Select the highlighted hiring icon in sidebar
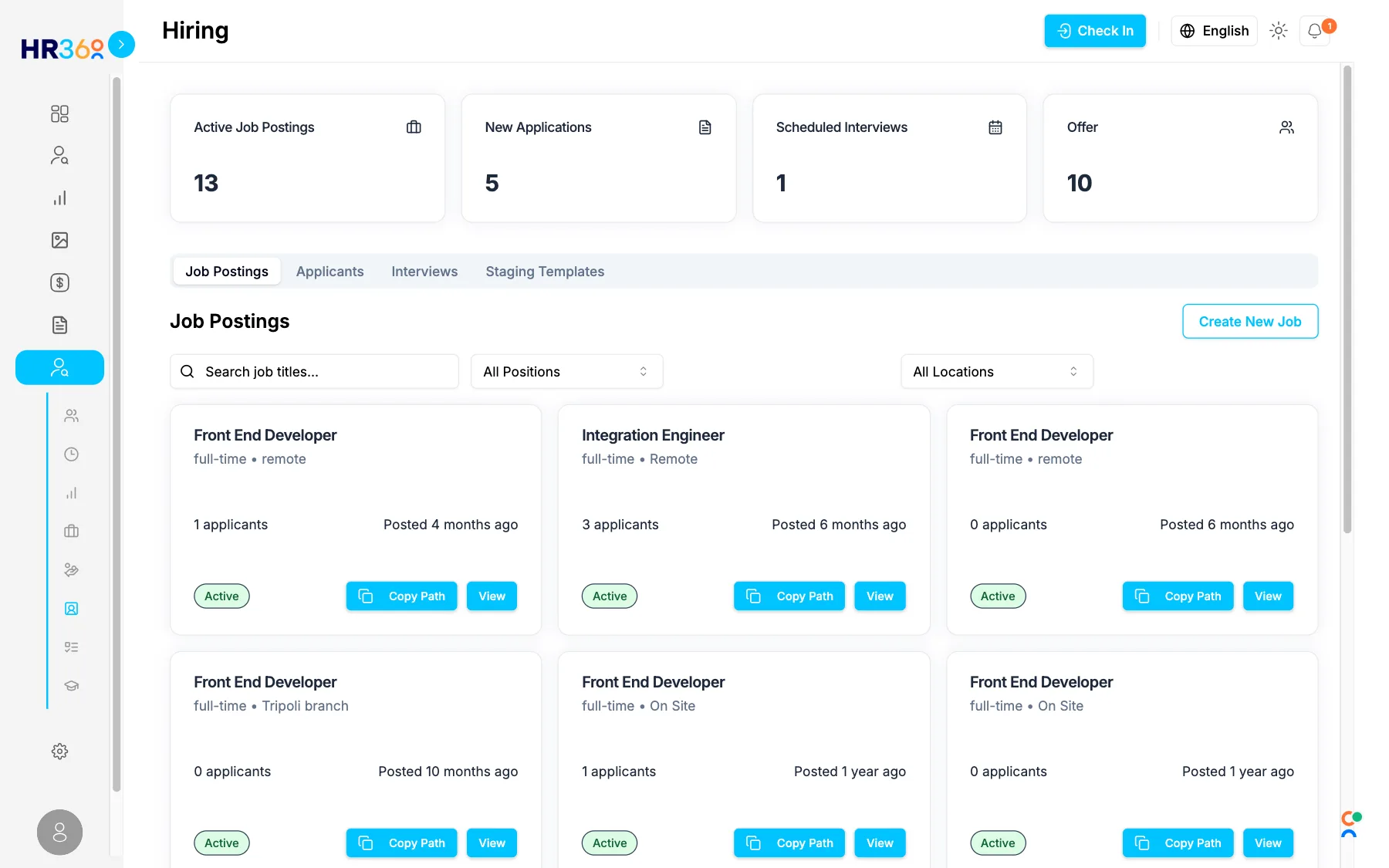This screenshot has width=1389, height=868. point(59,367)
